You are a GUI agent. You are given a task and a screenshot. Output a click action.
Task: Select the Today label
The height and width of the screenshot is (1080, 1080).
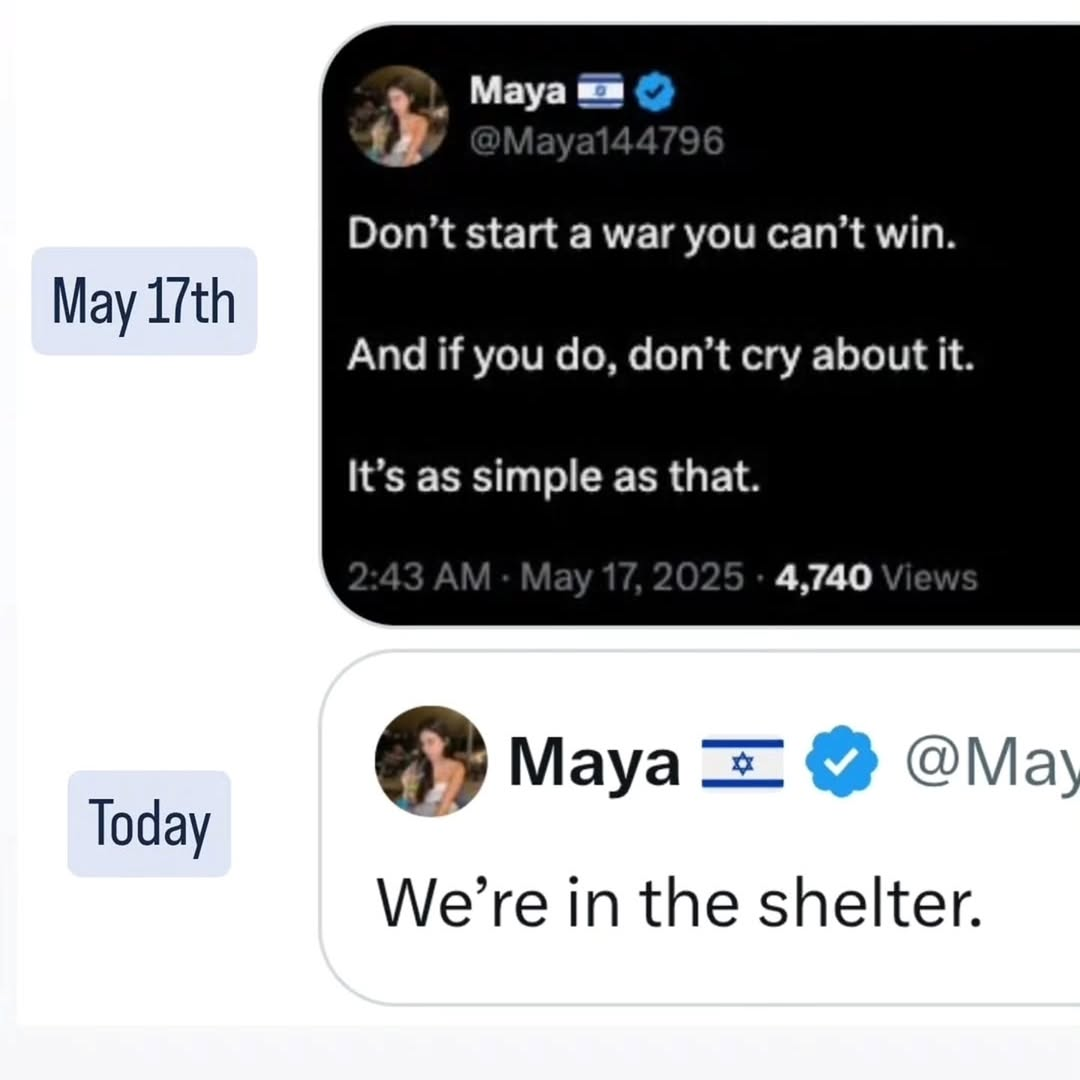click(149, 825)
